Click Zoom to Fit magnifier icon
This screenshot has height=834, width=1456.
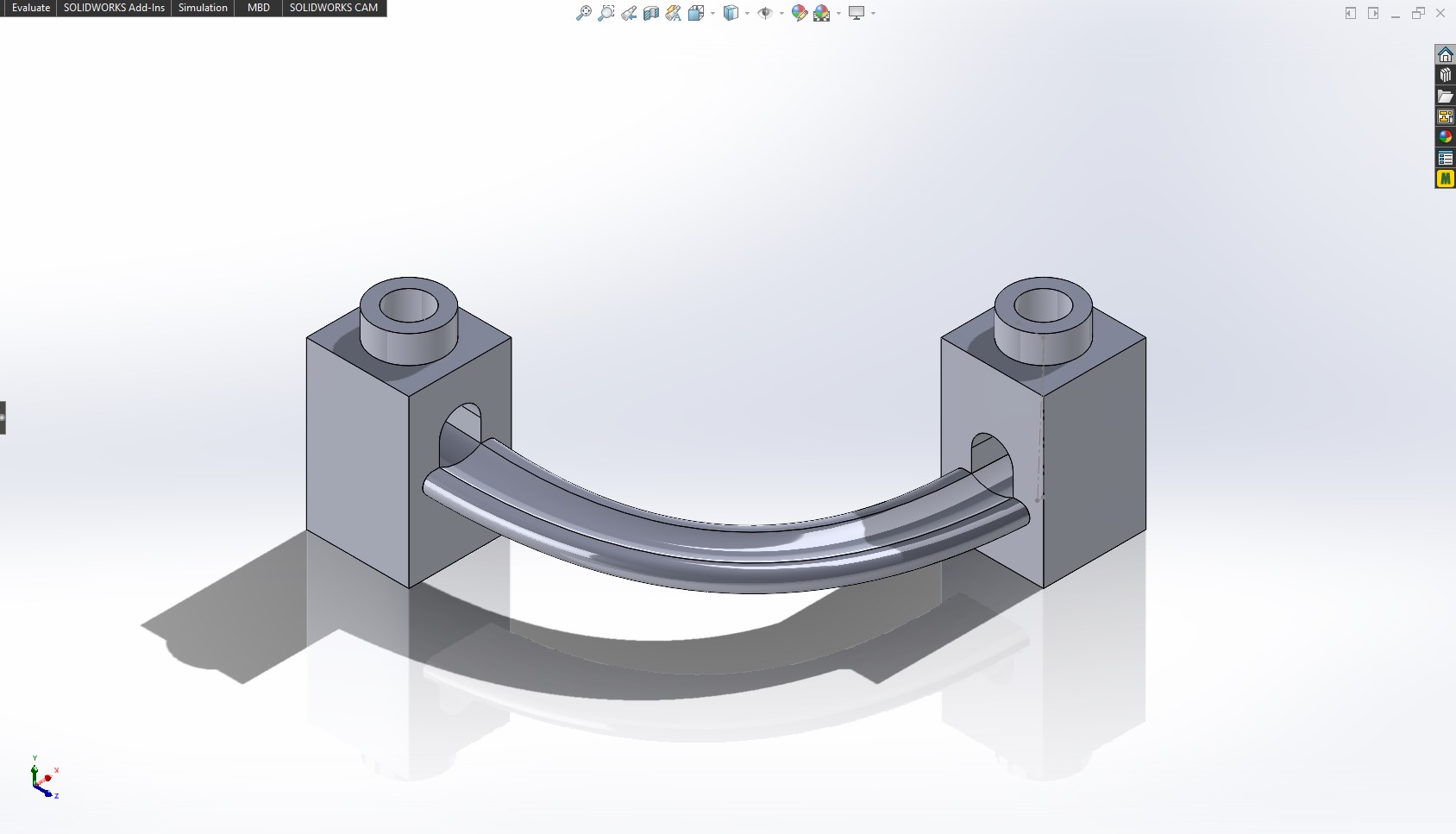pos(584,13)
